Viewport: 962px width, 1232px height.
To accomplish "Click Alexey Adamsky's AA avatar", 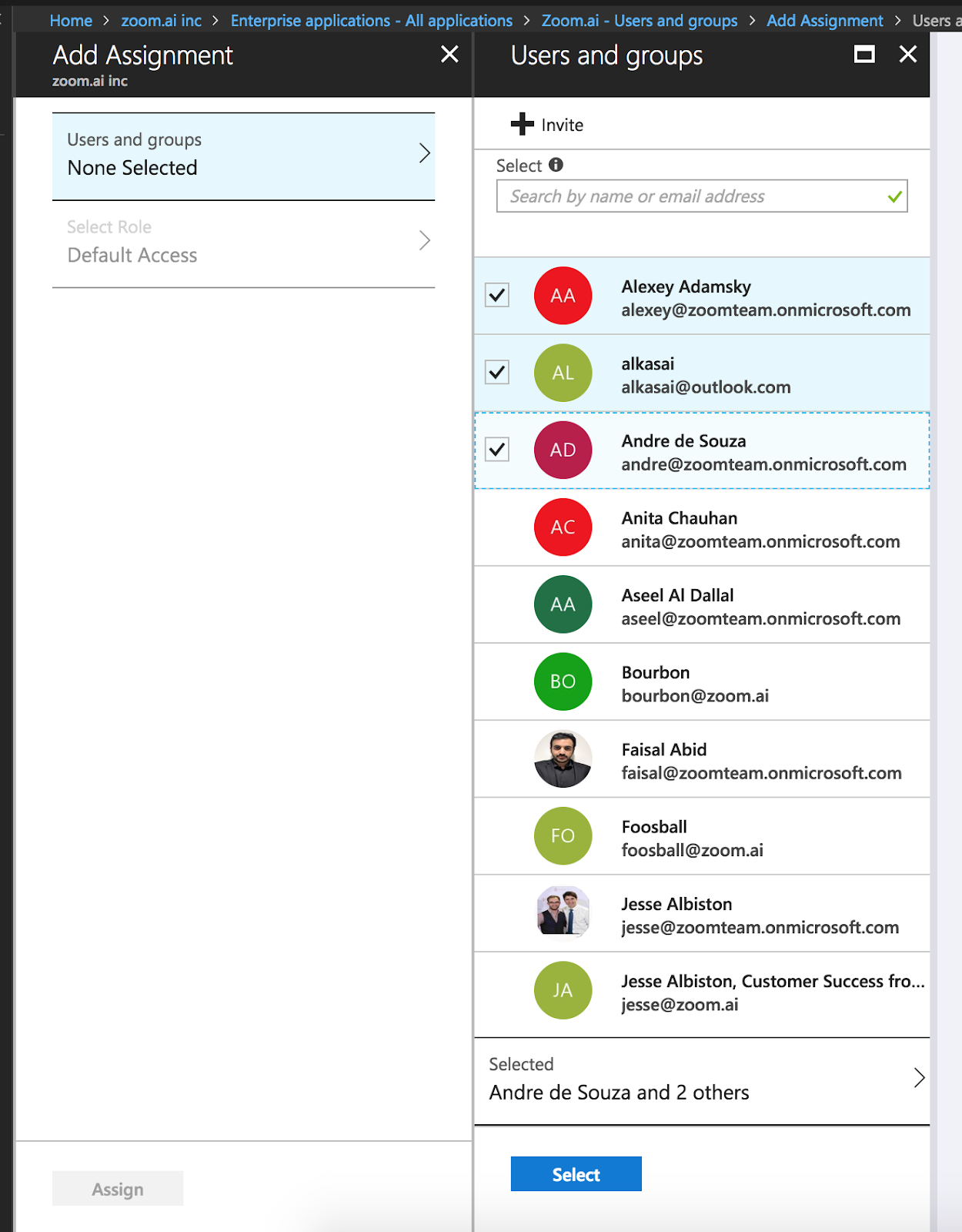I will point(563,296).
